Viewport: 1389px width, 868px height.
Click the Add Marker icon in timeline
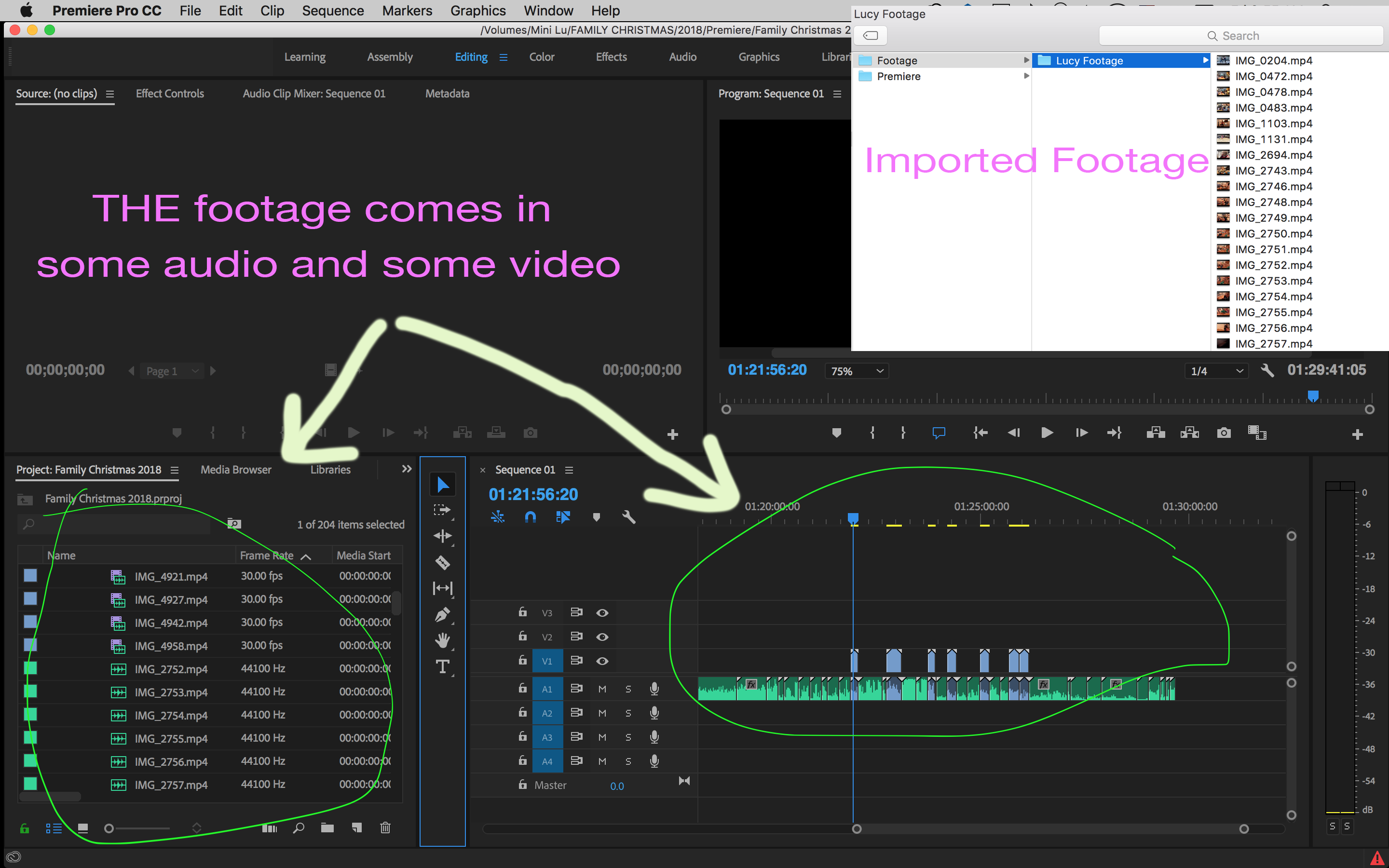pyautogui.click(x=597, y=516)
